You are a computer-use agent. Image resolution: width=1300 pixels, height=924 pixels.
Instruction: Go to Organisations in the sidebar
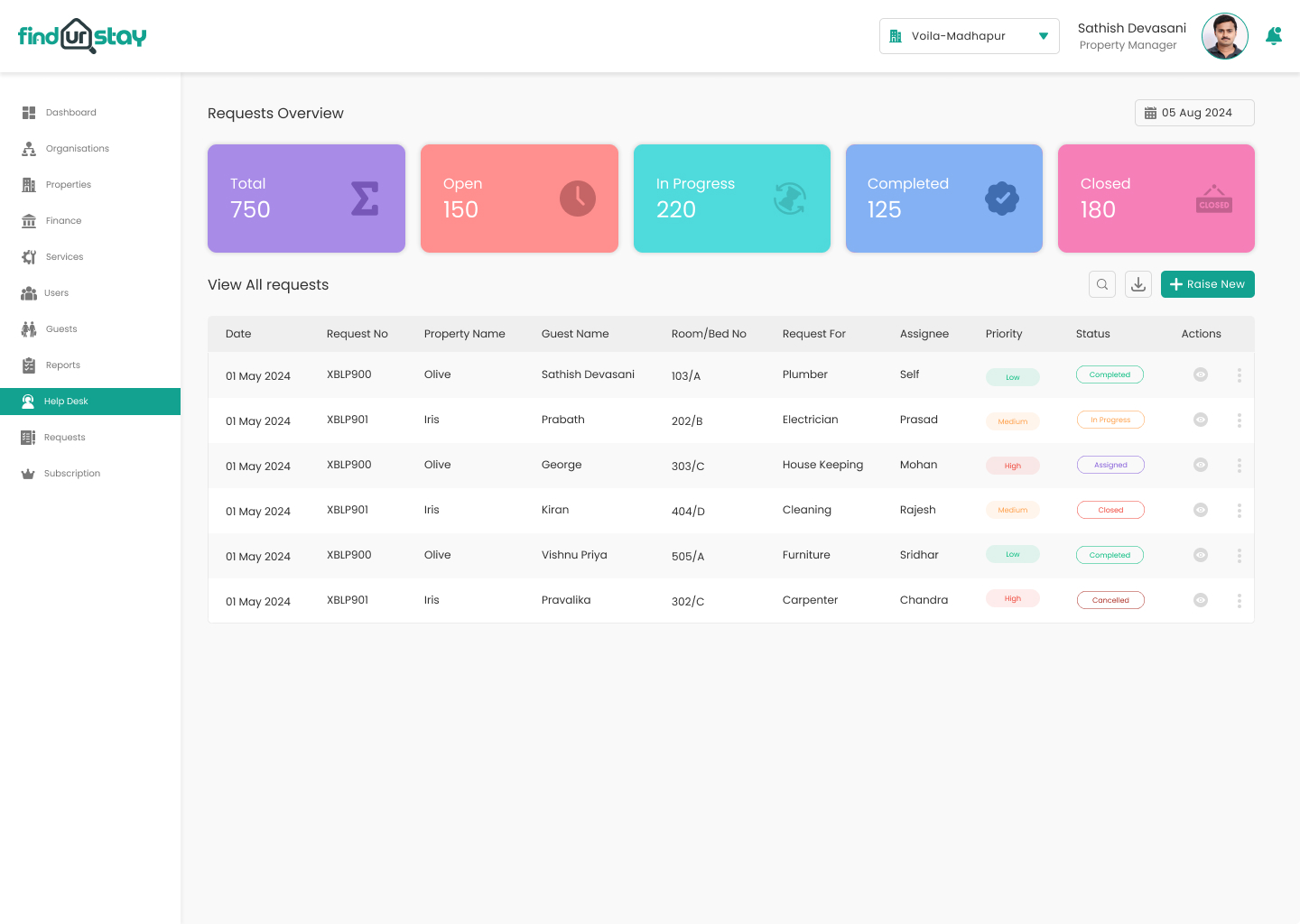[90, 149]
